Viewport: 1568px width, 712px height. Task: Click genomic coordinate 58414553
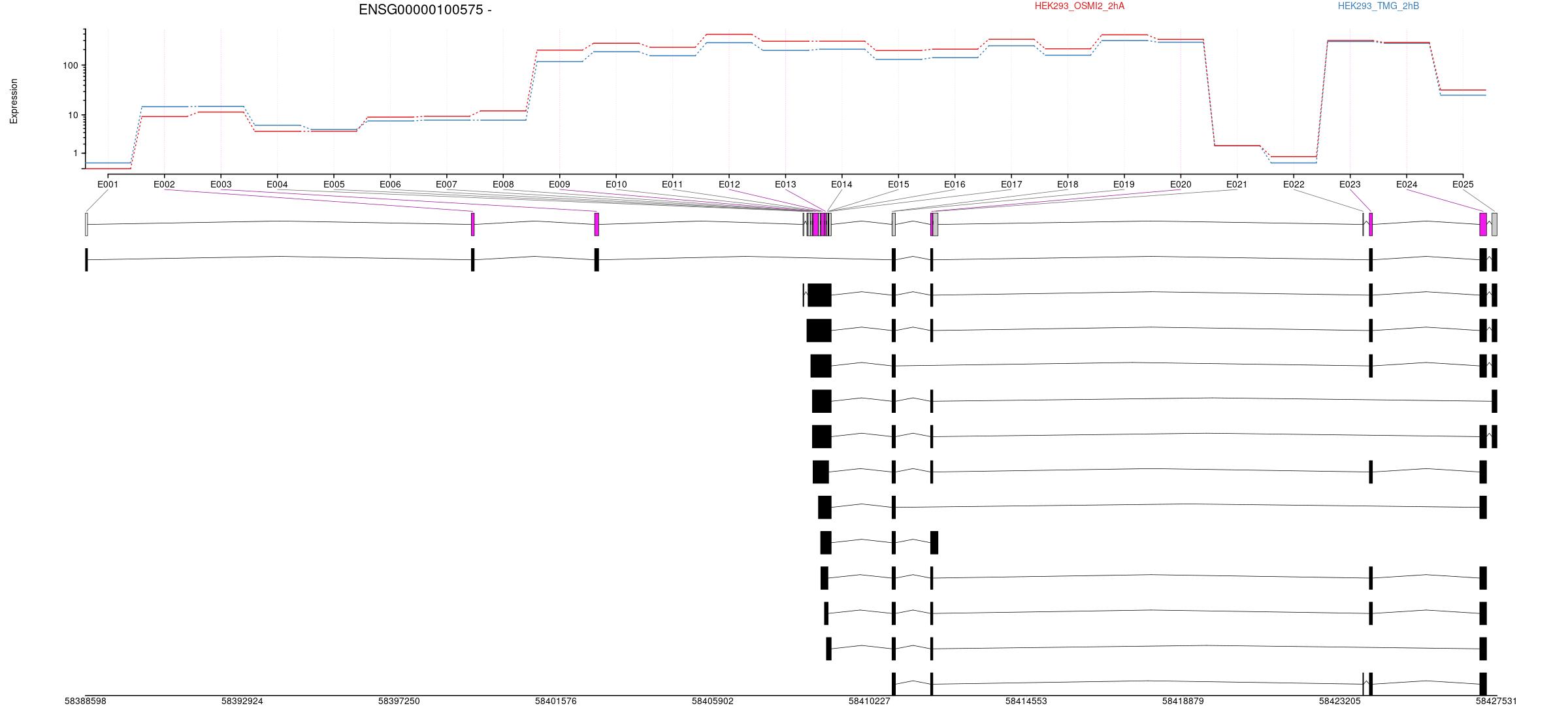(1026, 701)
